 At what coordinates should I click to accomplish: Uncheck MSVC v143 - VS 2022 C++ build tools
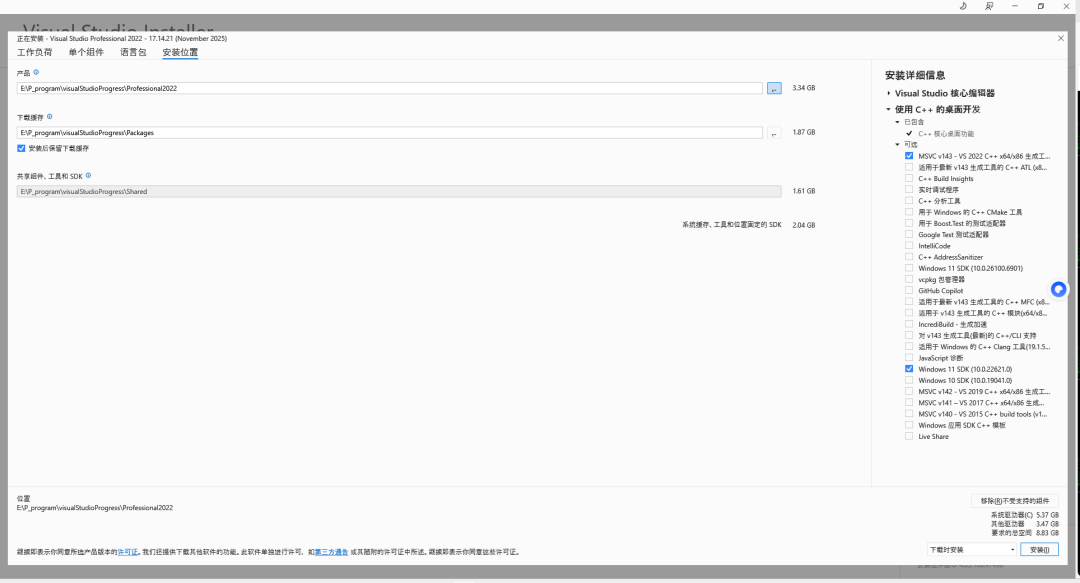click(x=909, y=156)
